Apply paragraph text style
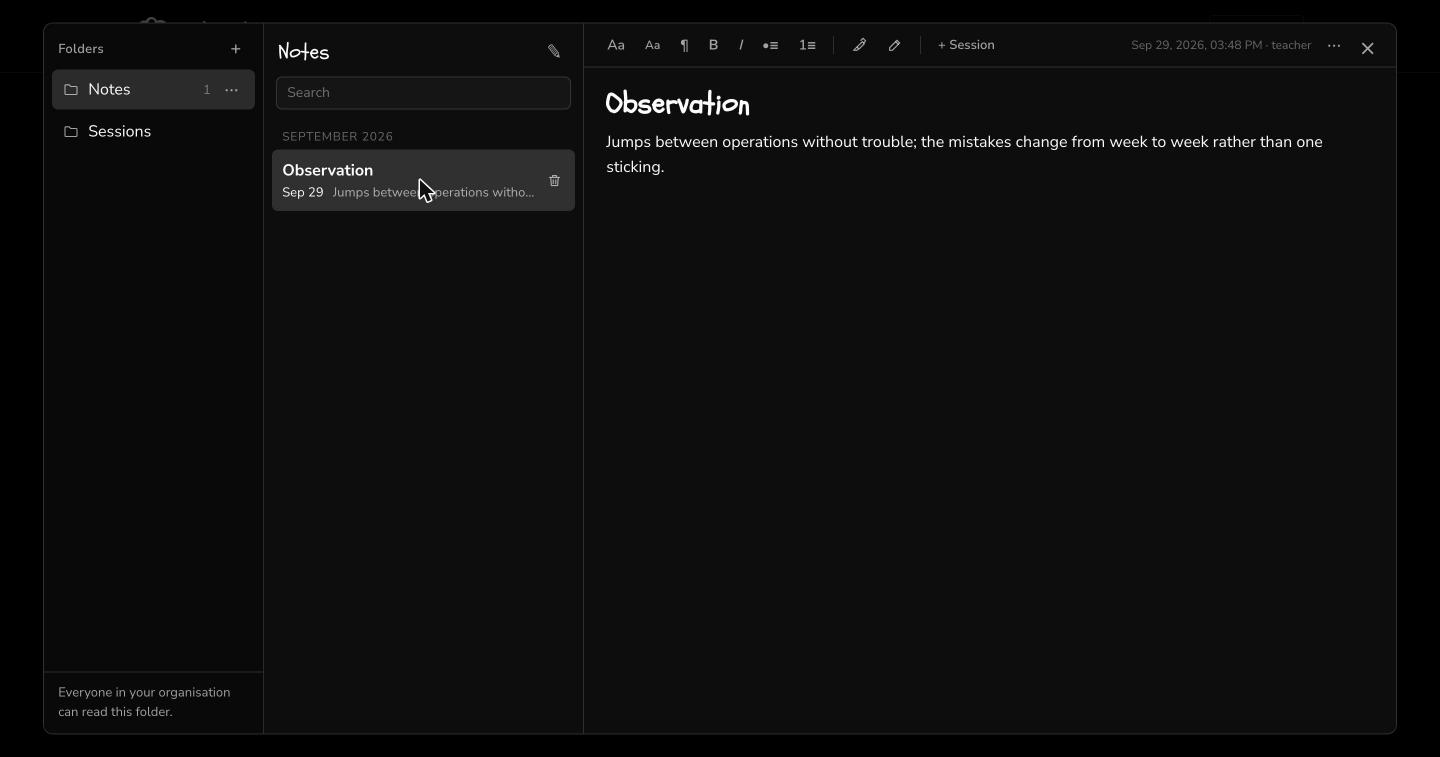1440x757 pixels. (x=684, y=45)
